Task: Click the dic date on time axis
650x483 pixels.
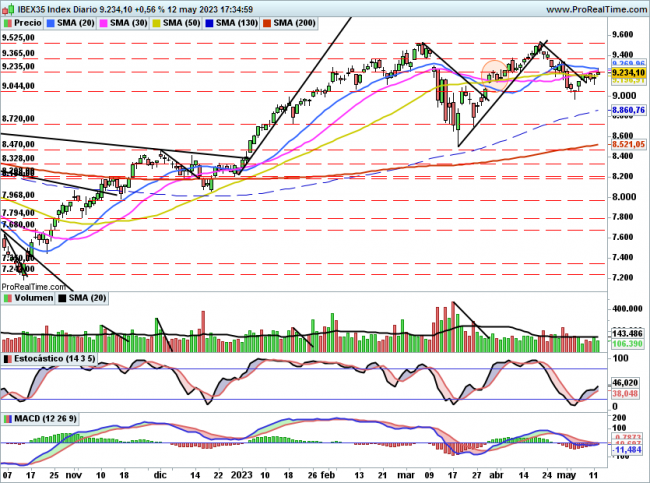Action: point(160,475)
